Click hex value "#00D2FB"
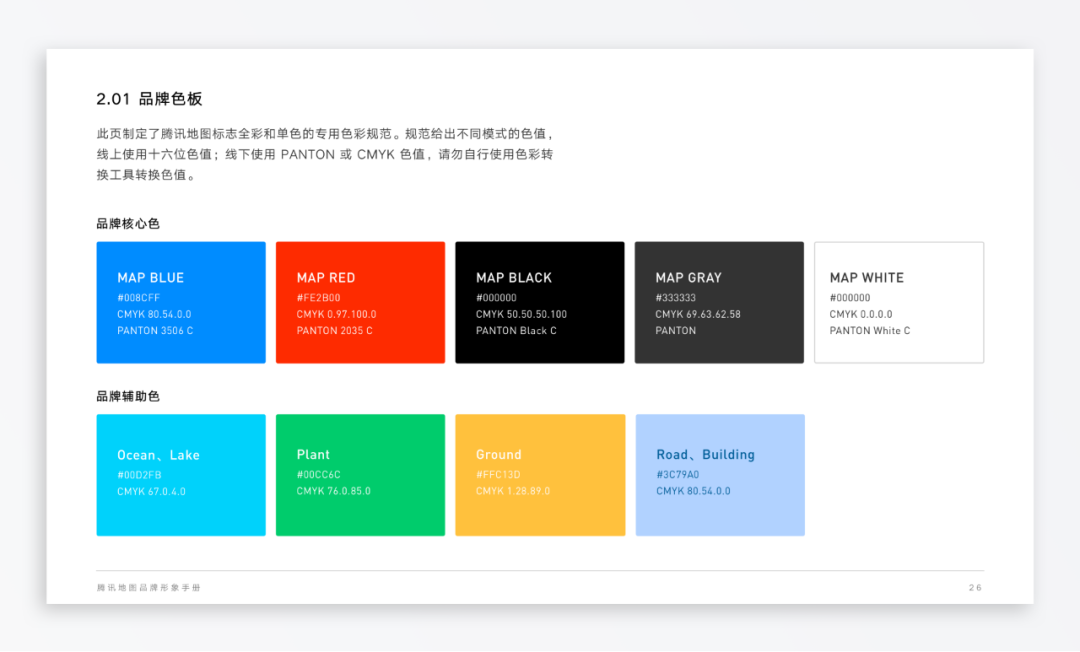The image size is (1080, 652). [139, 475]
